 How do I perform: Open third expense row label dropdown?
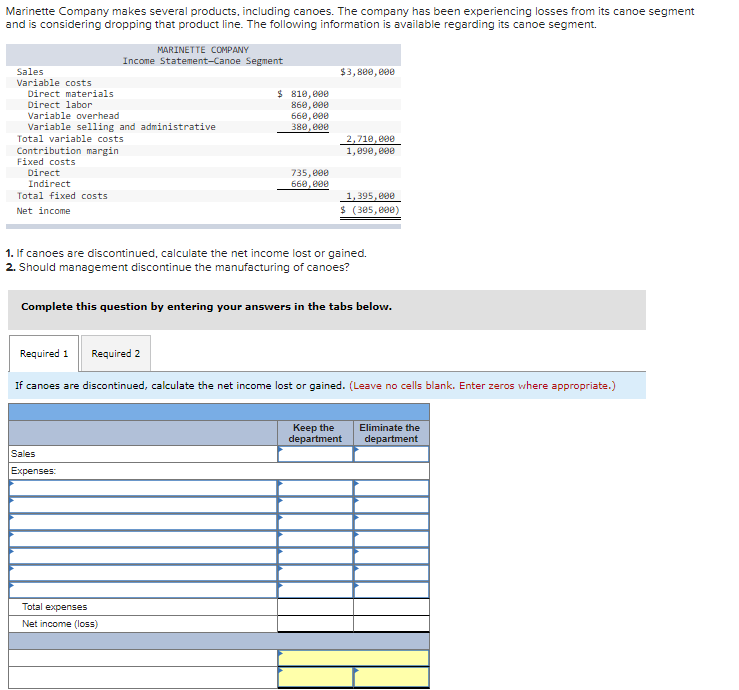click(x=143, y=522)
